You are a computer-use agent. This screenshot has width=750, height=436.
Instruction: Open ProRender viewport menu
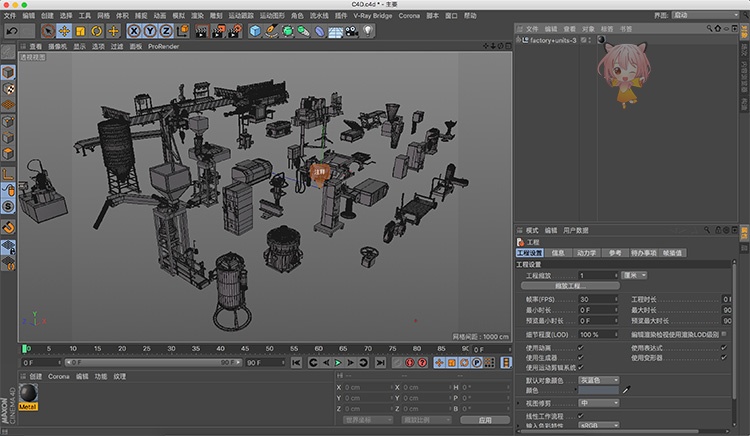[163, 46]
